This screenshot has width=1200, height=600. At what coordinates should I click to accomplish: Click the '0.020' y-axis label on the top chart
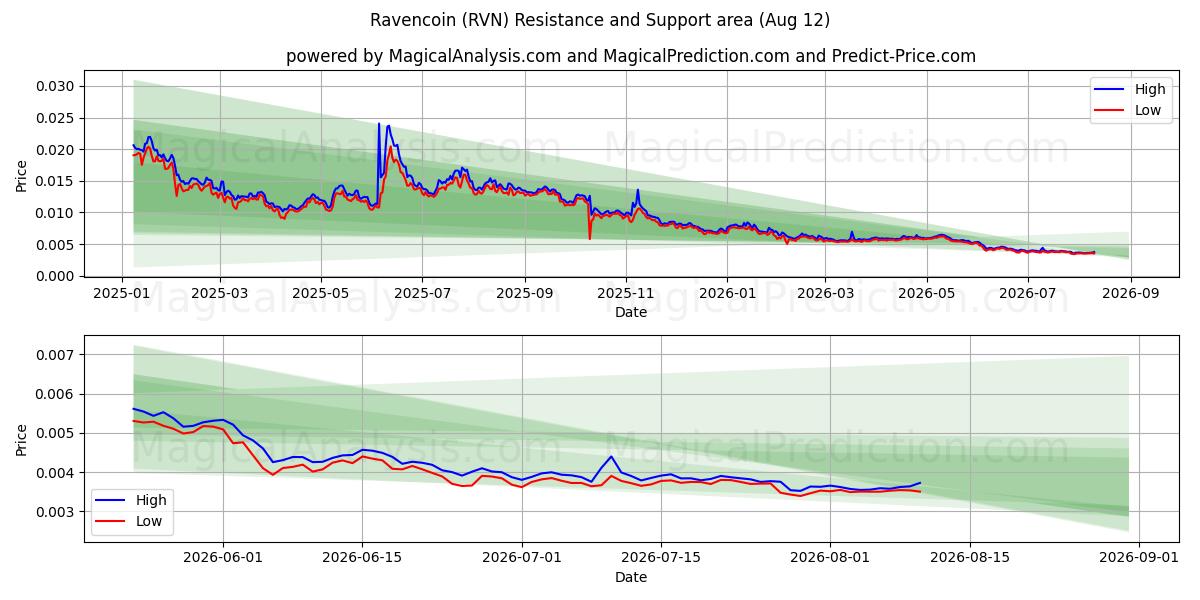pyautogui.click(x=56, y=150)
